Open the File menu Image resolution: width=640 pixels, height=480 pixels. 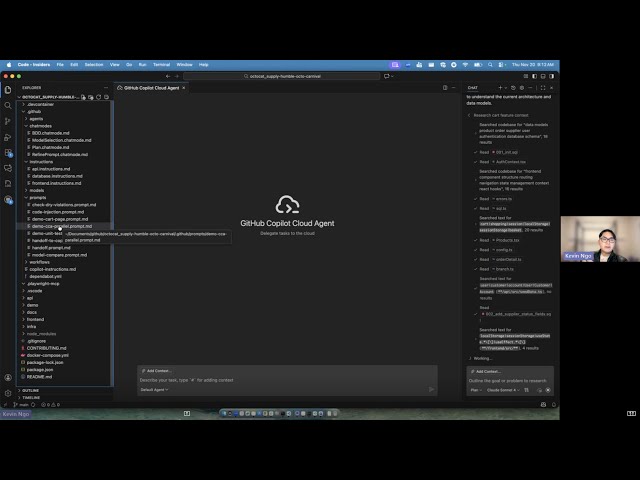point(60,65)
